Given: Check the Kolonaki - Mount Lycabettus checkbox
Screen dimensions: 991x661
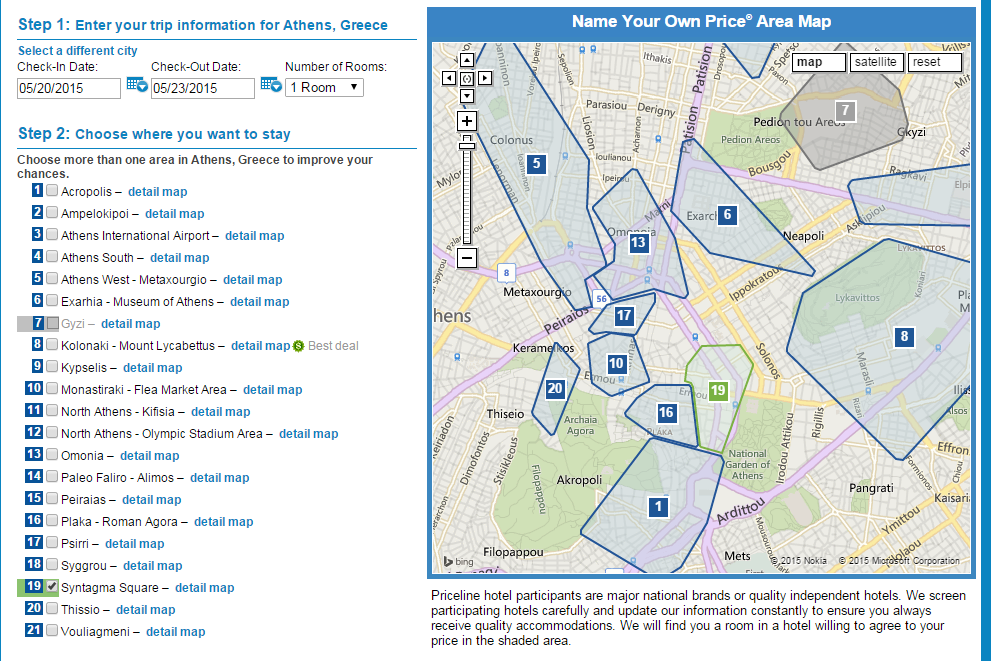Looking at the screenshot, I should pyautogui.click(x=52, y=344).
